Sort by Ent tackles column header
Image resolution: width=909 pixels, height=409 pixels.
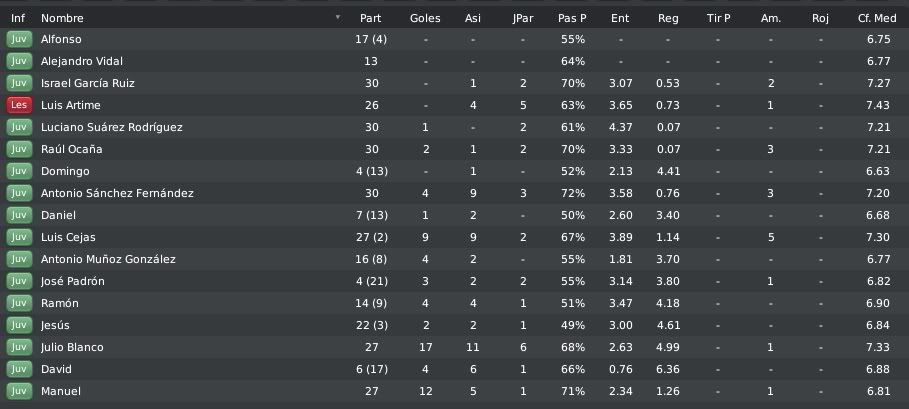(x=620, y=18)
